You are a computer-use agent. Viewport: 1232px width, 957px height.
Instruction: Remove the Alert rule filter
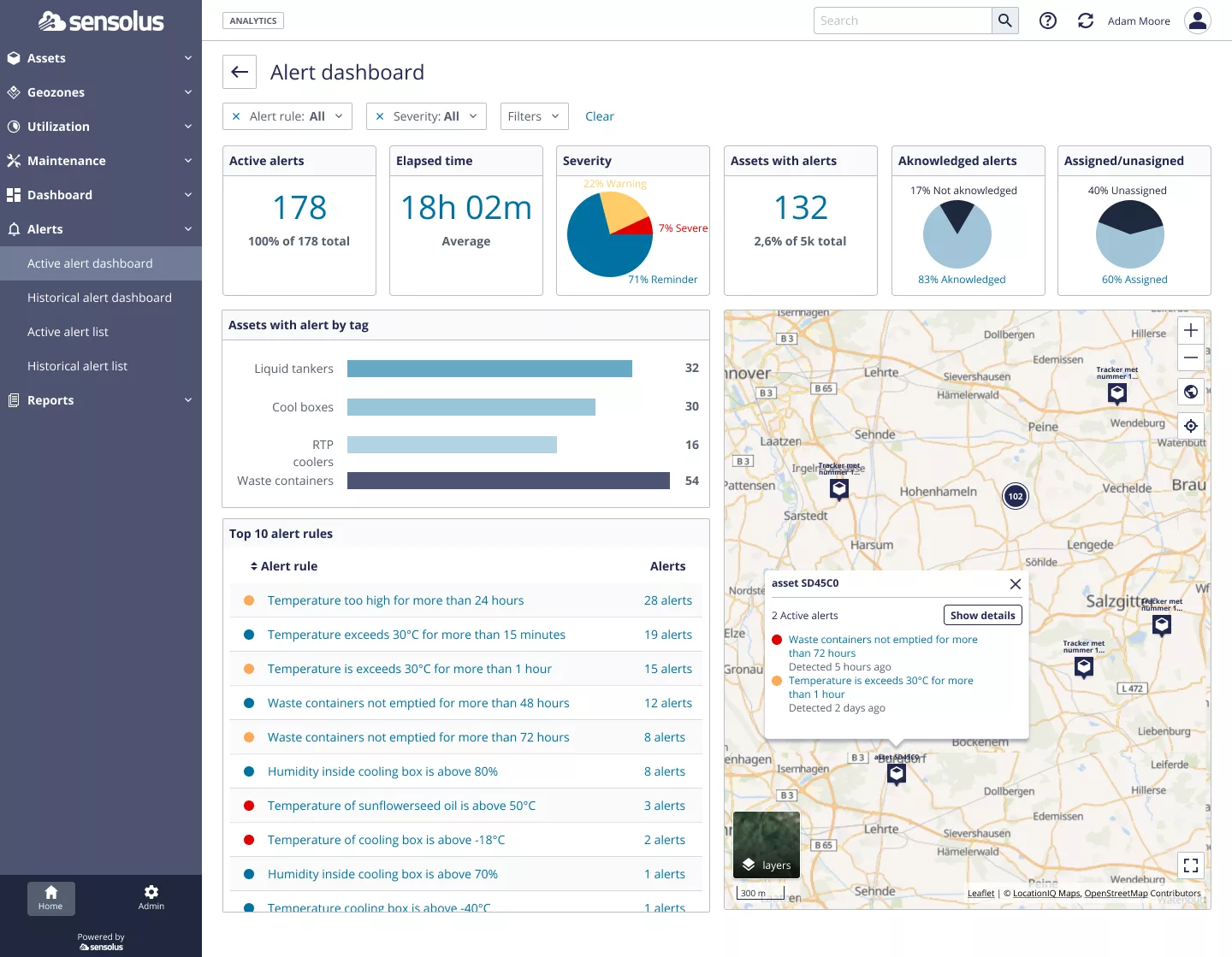pyautogui.click(x=236, y=116)
